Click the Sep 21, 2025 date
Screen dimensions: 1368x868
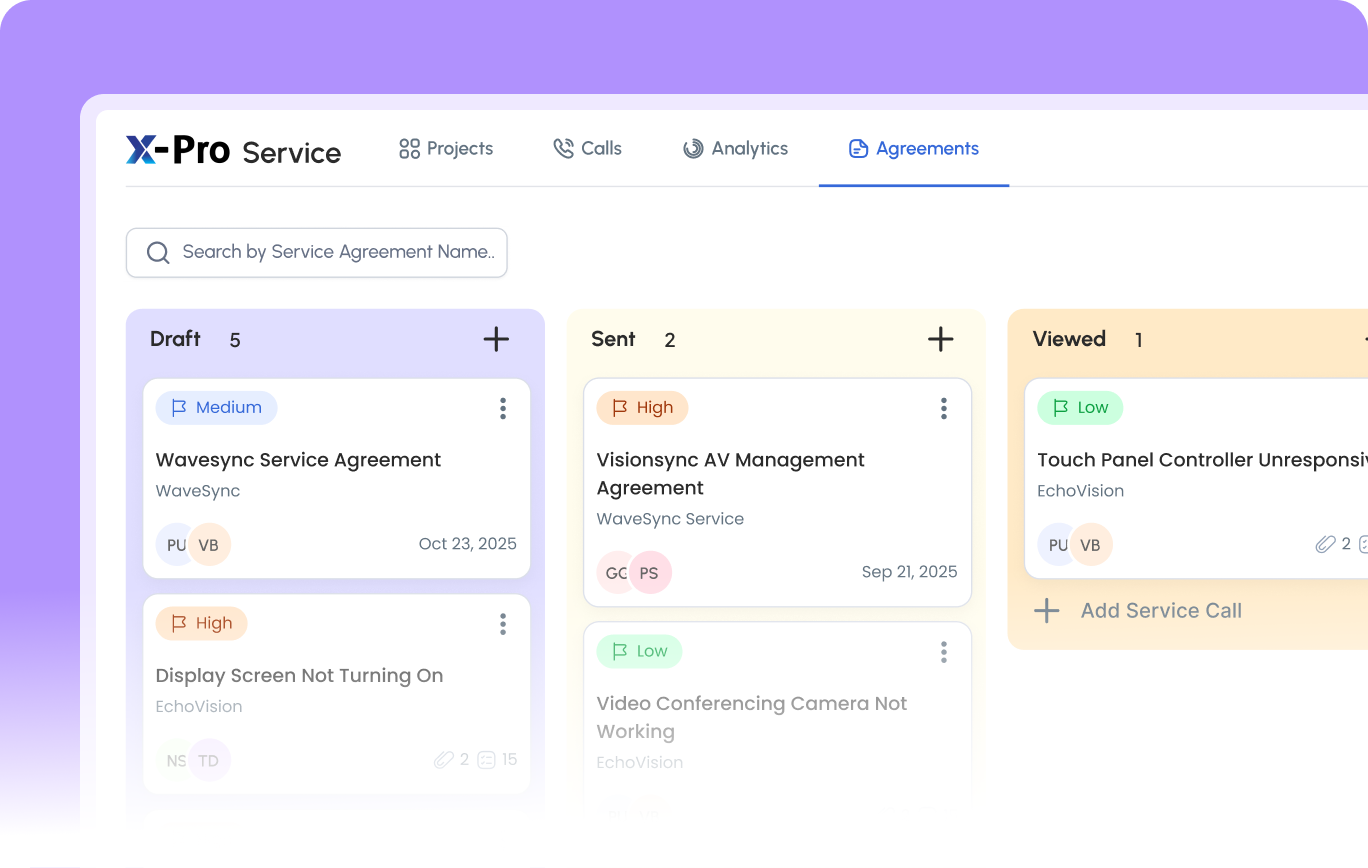coord(910,572)
